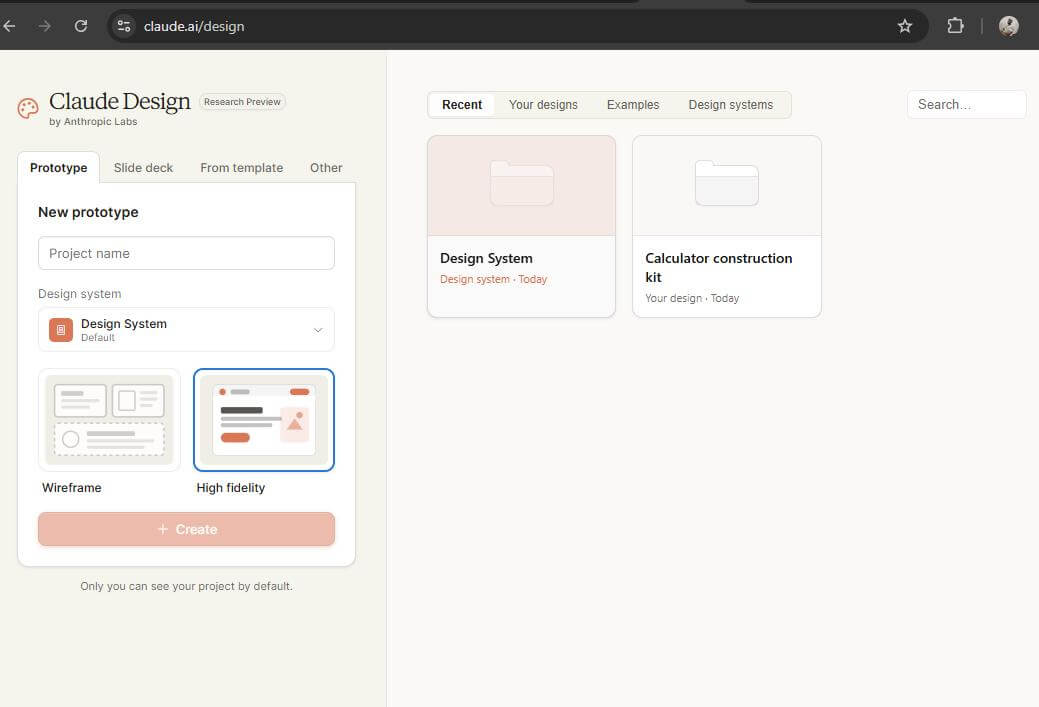Image resolution: width=1039 pixels, height=707 pixels.
Task: Open the Other tab
Action: click(x=326, y=168)
